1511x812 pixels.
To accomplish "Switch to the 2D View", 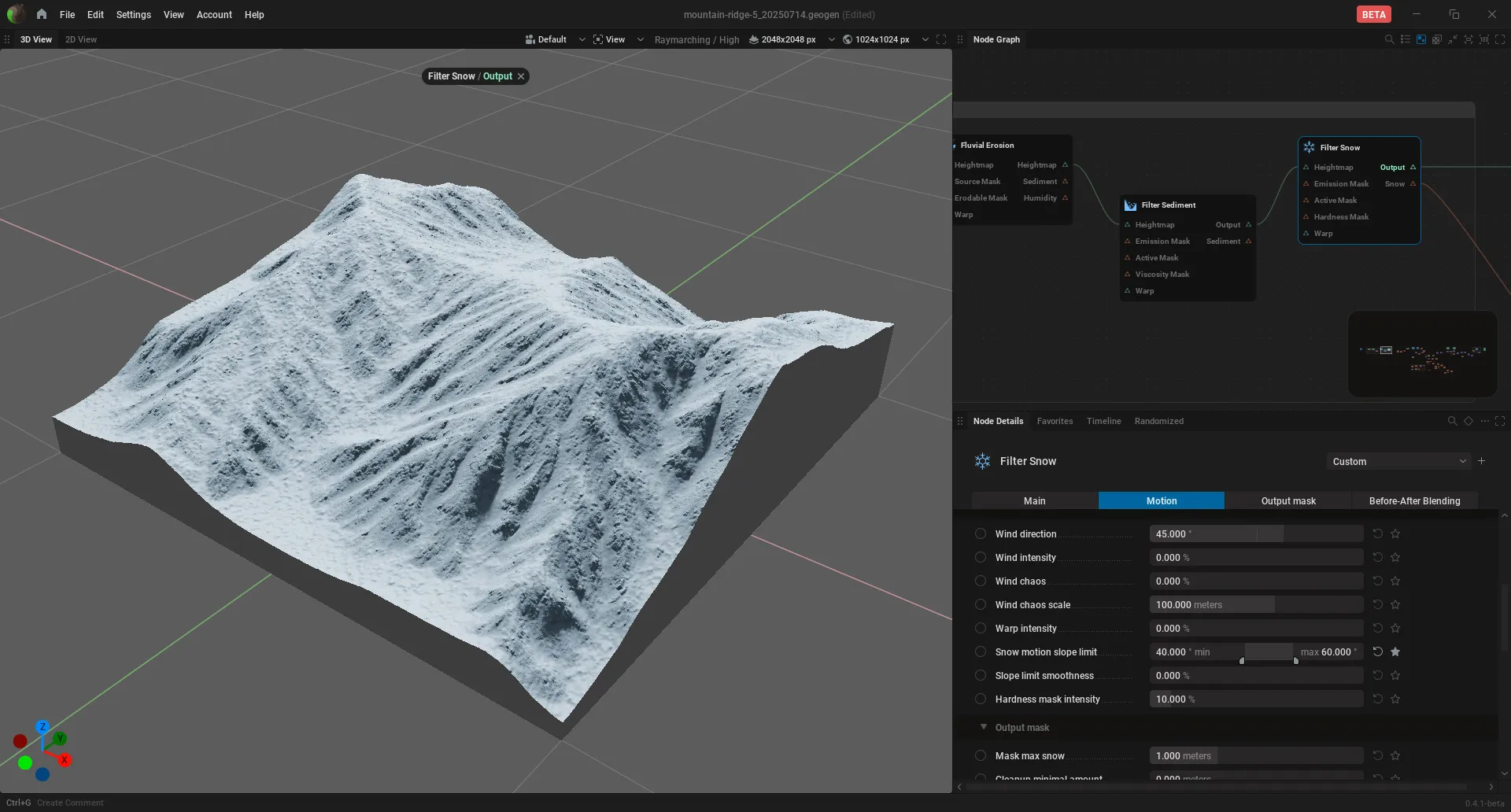I will (x=81, y=39).
